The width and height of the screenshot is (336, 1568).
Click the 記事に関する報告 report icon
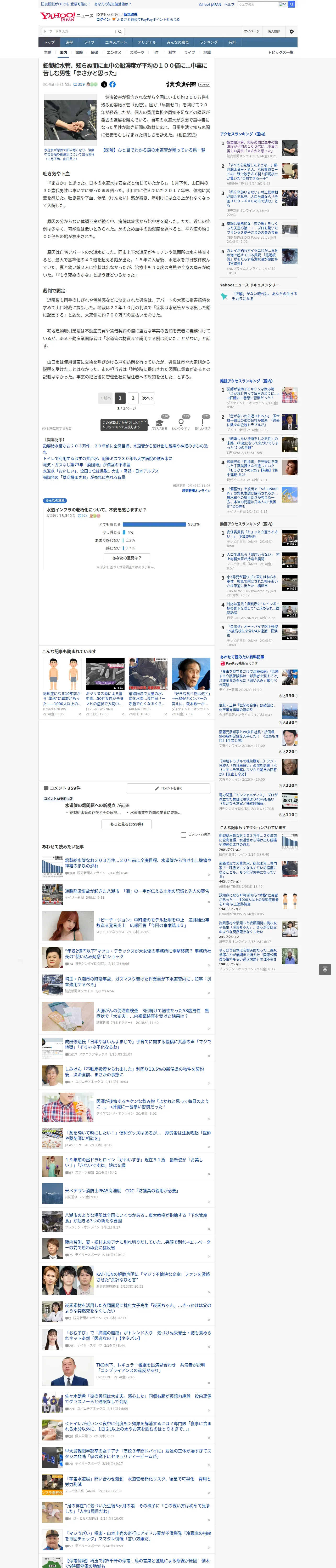pos(44,429)
